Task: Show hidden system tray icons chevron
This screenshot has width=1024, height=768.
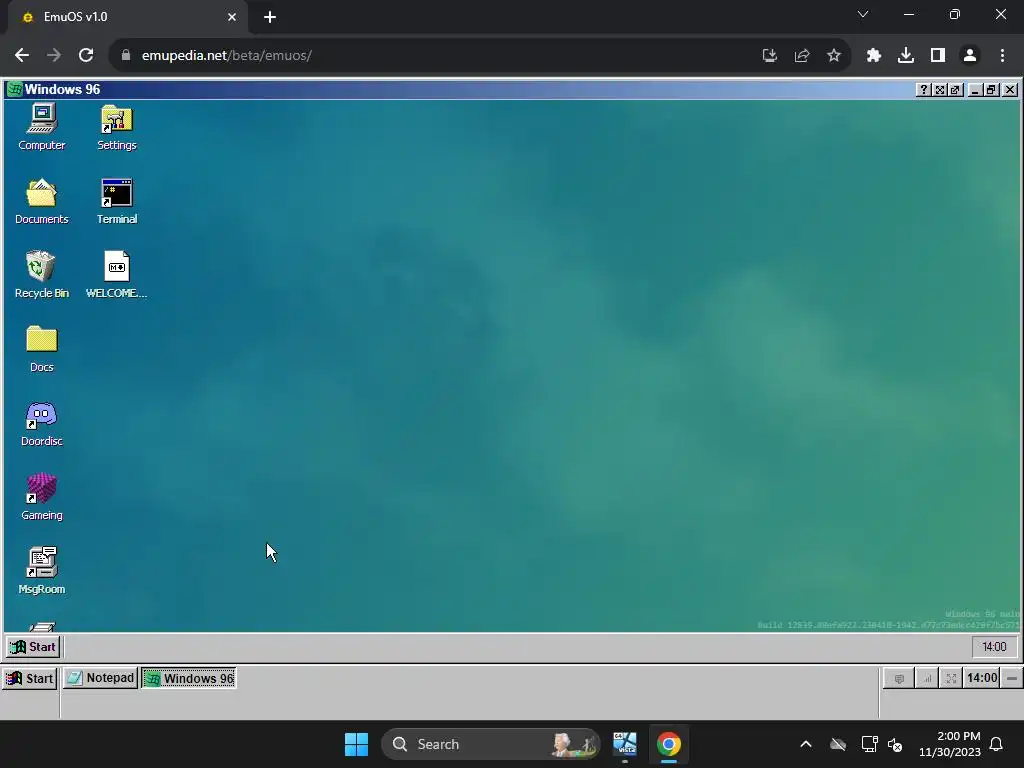Action: 806,744
